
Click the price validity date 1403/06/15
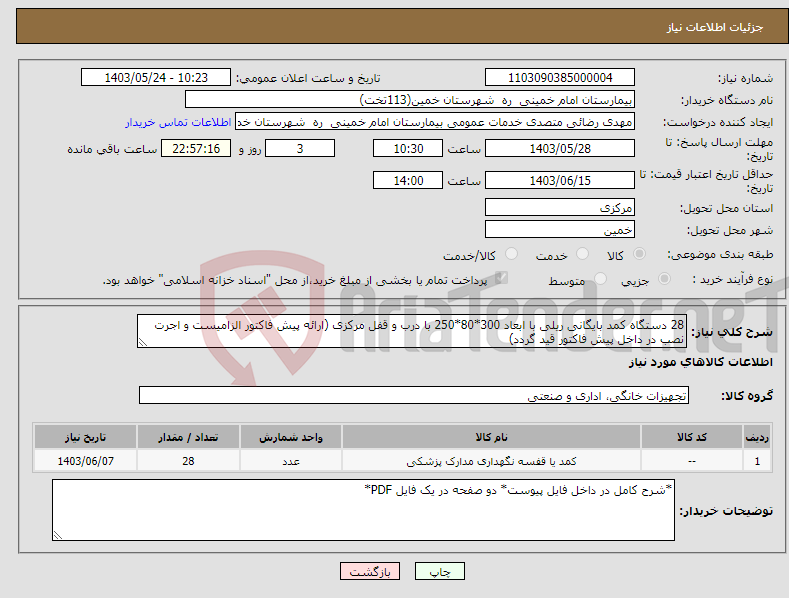coord(560,180)
